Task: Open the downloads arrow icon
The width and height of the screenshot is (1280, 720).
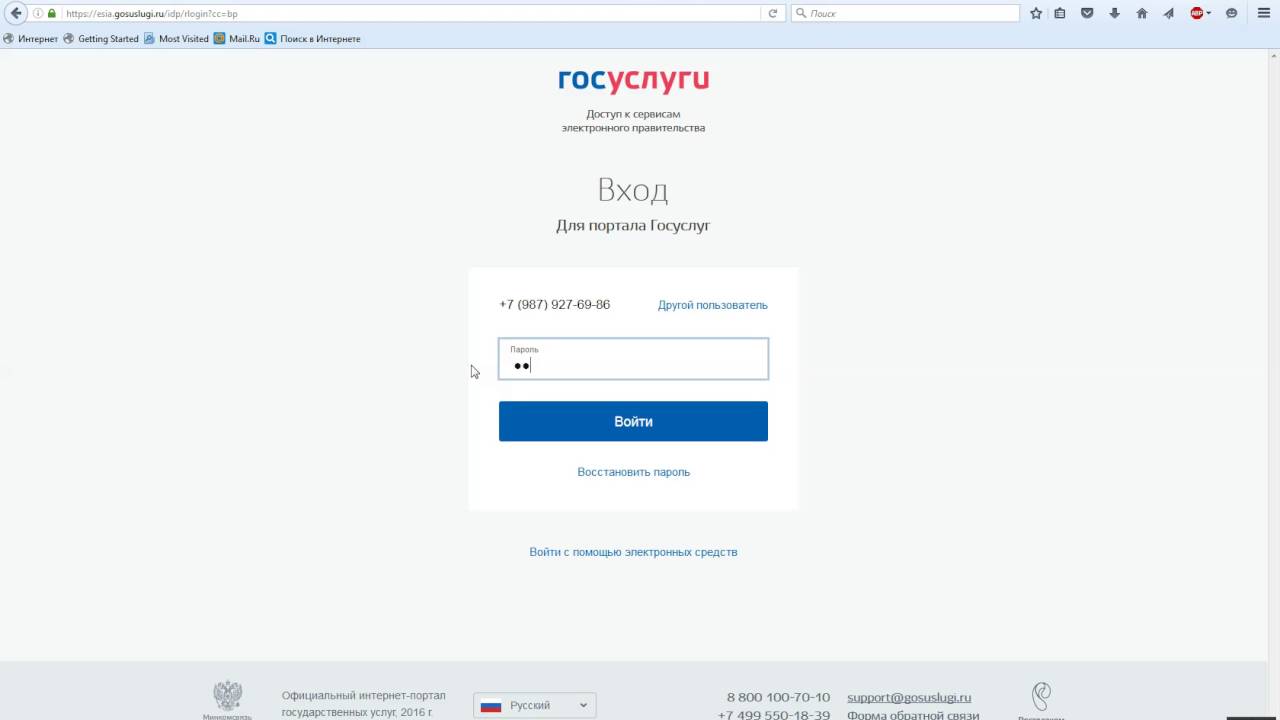Action: pyautogui.click(x=1114, y=14)
